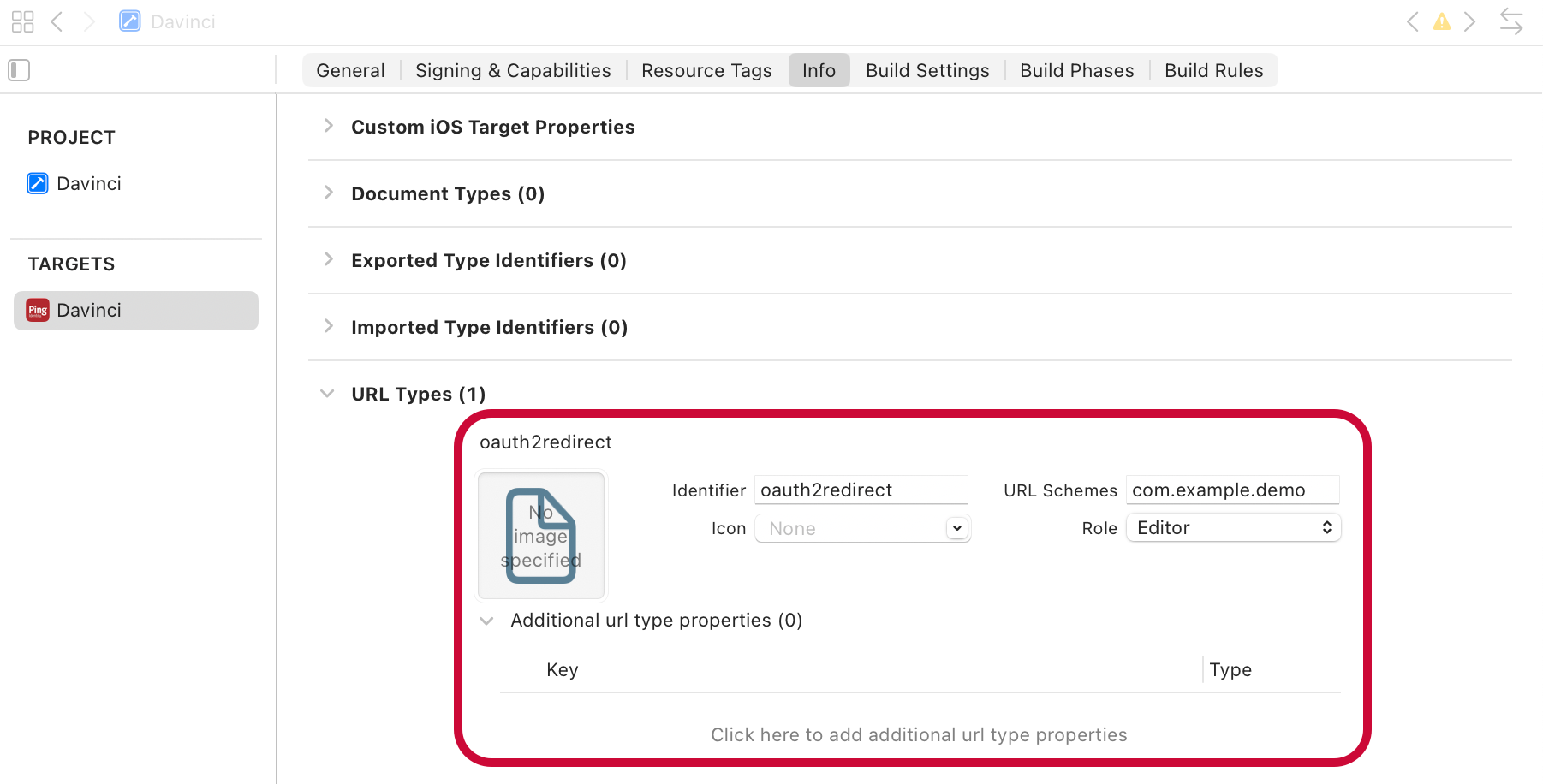1543x784 pixels.
Task: Select the Ping icon beside the Davinci target
Action: 37,310
